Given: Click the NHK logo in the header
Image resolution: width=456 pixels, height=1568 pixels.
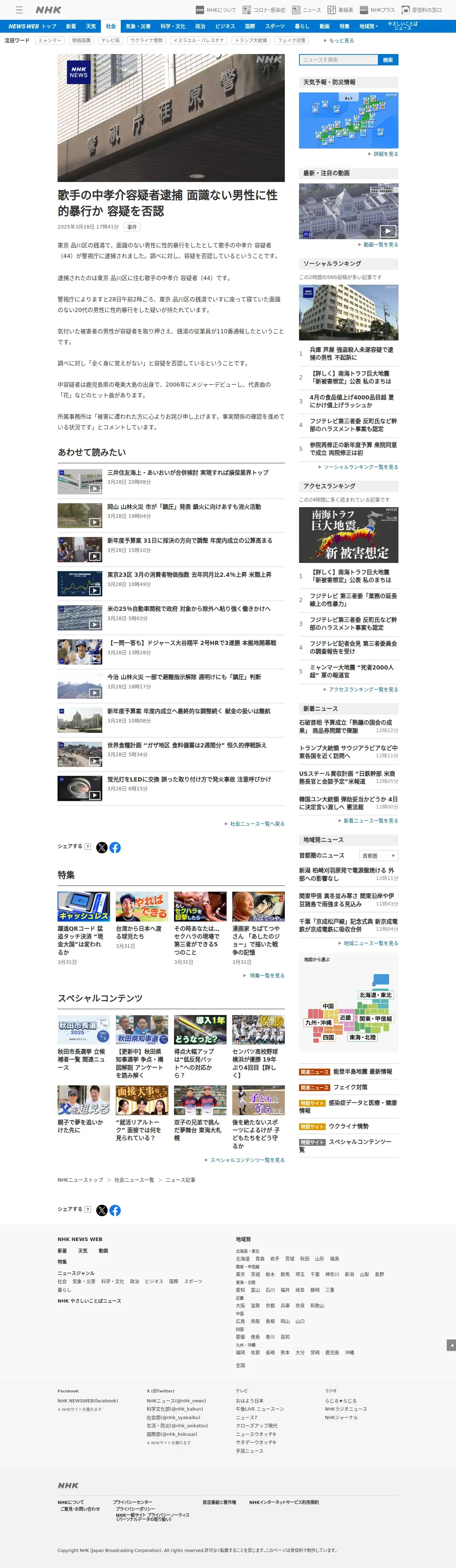Looking at the screenshot, I should click(x=48, y=10).
